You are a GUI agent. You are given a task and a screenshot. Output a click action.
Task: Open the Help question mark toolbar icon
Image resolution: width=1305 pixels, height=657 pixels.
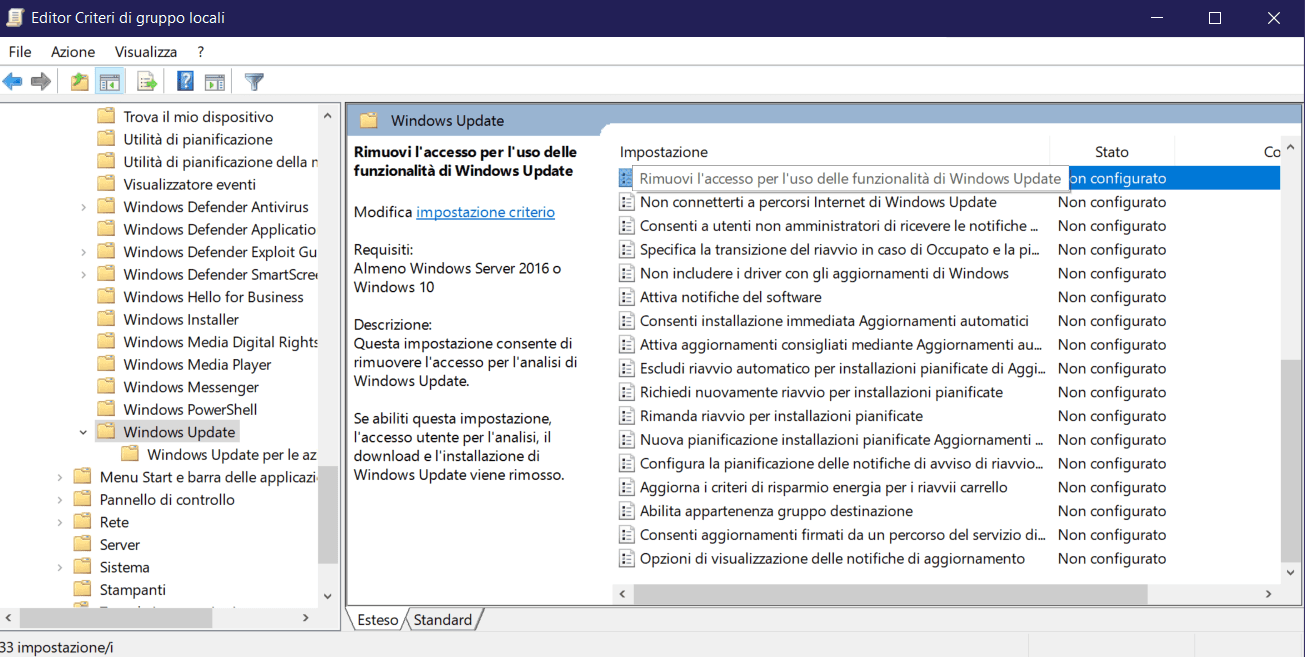pyautogui.click(x=185, y=81)
